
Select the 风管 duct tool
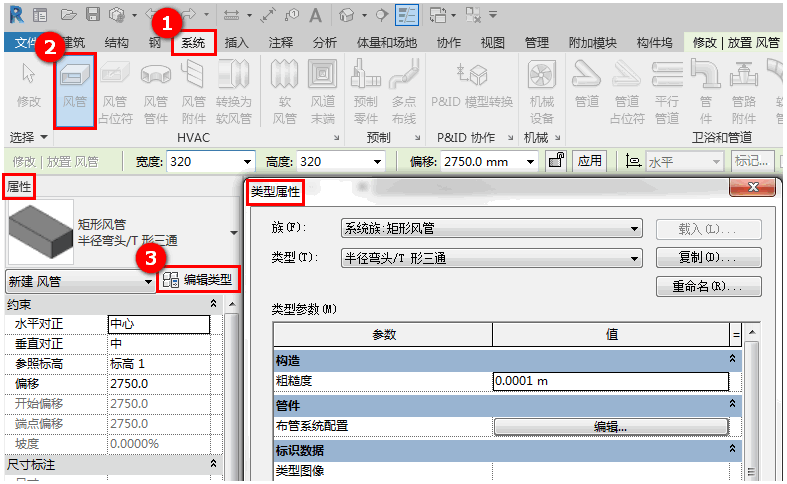(75, 91)
